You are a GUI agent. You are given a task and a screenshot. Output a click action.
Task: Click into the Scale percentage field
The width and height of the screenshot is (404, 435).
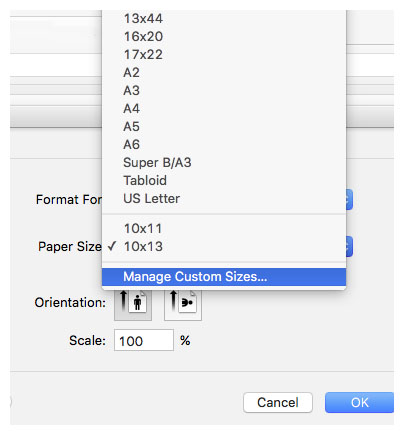(144, 340)
